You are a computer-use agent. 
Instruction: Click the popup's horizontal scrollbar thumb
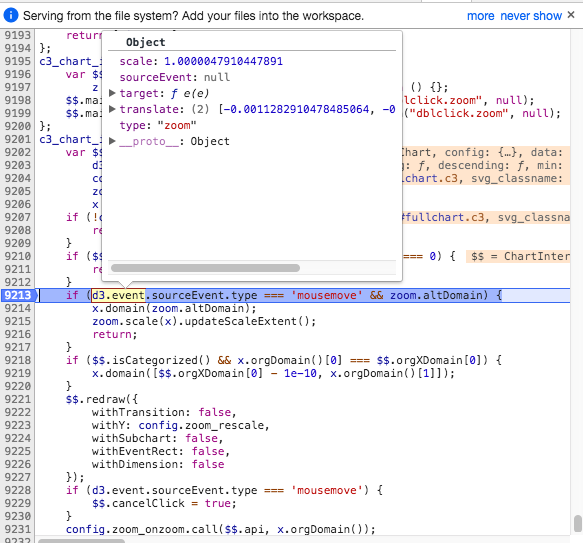205,268
